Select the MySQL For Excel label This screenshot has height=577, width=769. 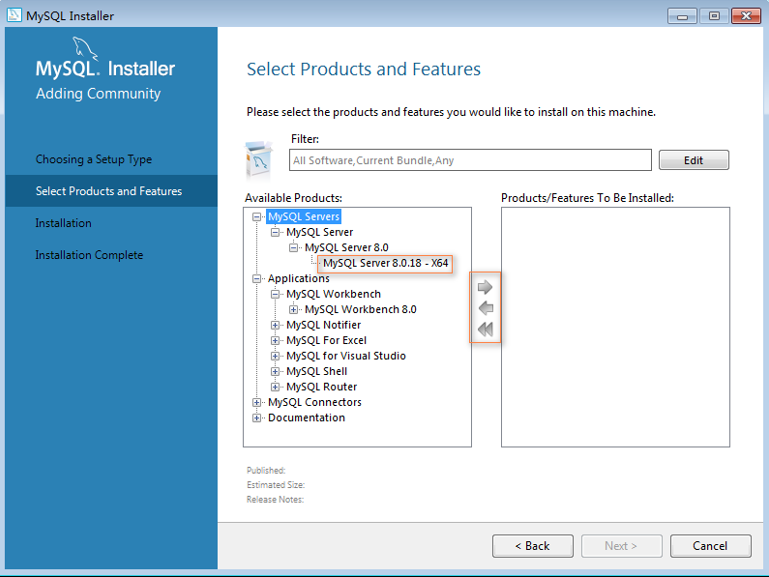pos(327,340)
